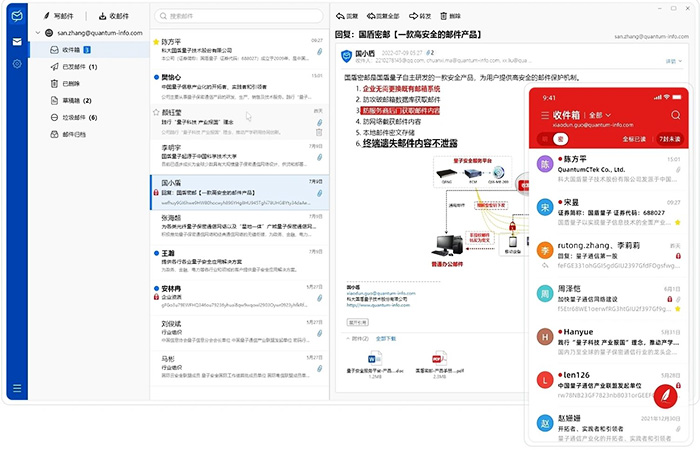Open the 马彤 行业资讯 email
700x450 pixels.
coord(240,367)
